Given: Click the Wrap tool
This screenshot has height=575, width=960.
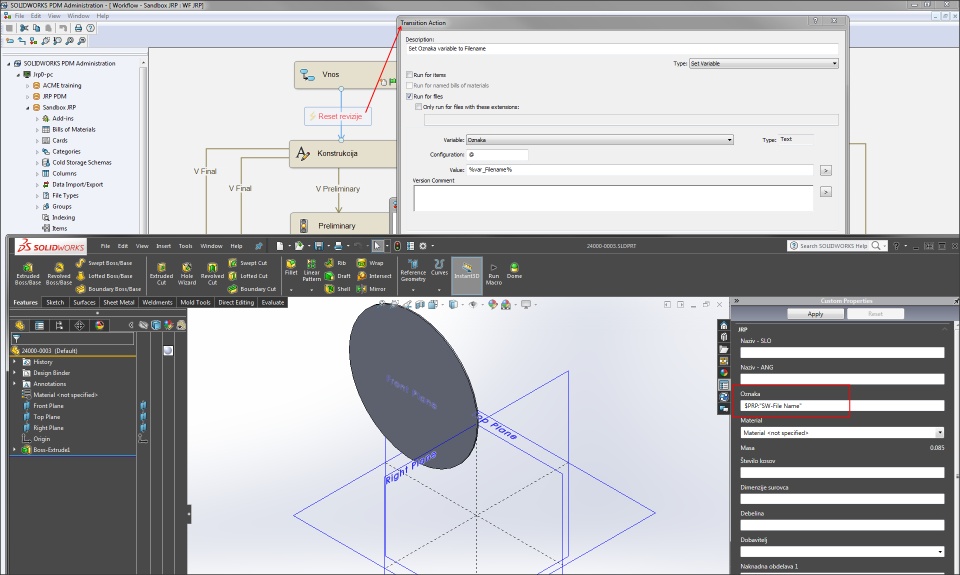Looking at the screenshot, I should tap(370, 263).
